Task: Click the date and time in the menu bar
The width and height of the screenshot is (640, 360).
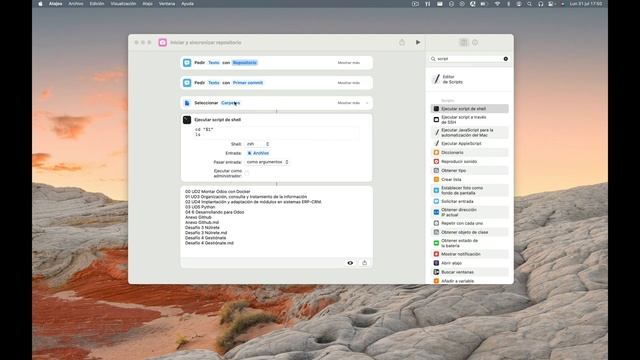Action: tap(586, 4)
